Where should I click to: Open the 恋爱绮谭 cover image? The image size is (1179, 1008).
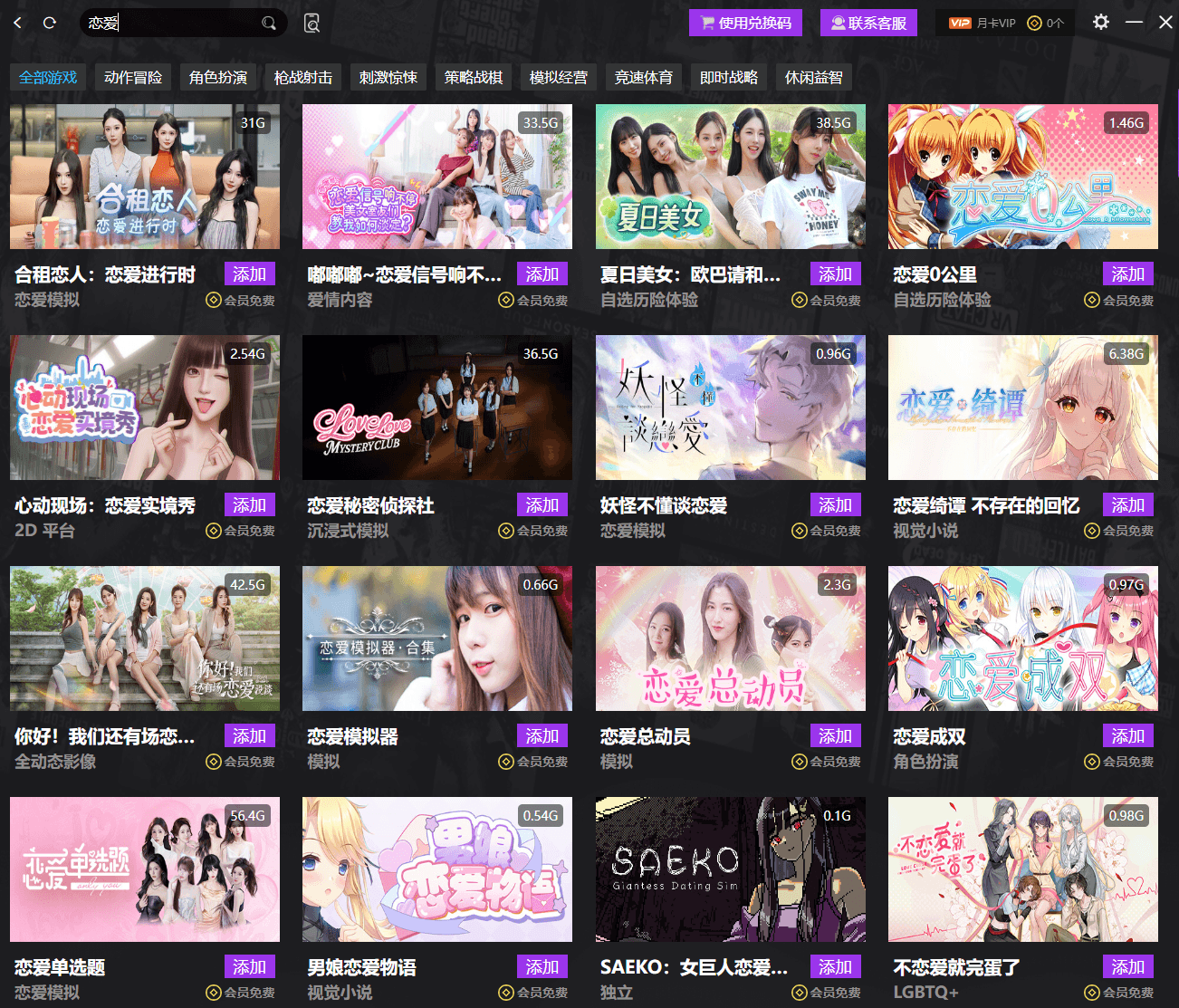[x=1023, y=408]
